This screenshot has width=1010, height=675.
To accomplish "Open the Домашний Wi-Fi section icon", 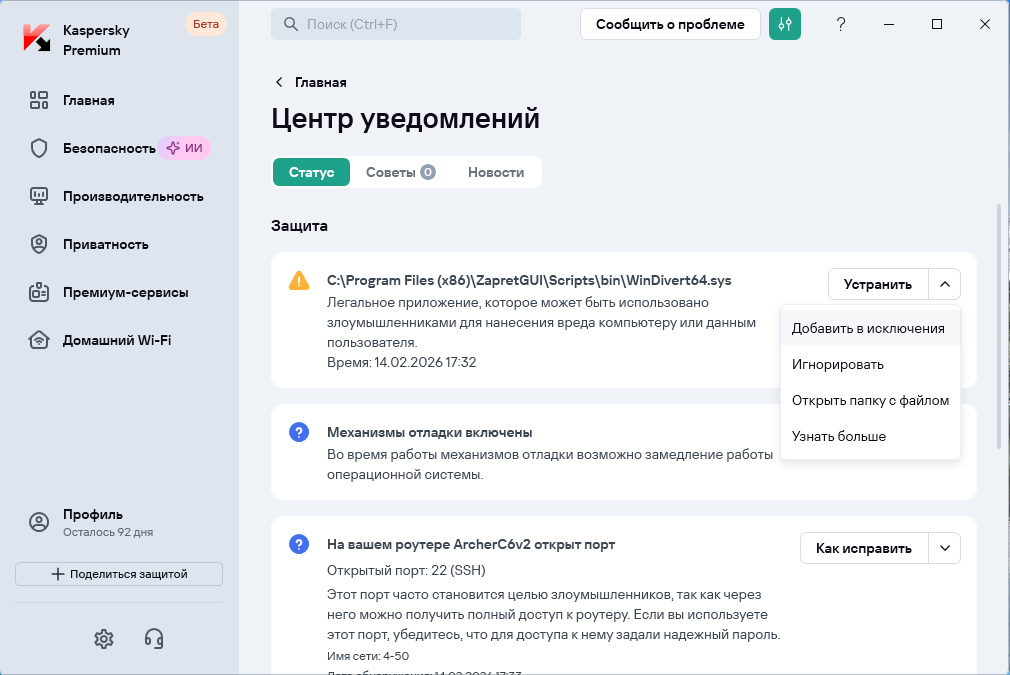I will tap(40, 340).
